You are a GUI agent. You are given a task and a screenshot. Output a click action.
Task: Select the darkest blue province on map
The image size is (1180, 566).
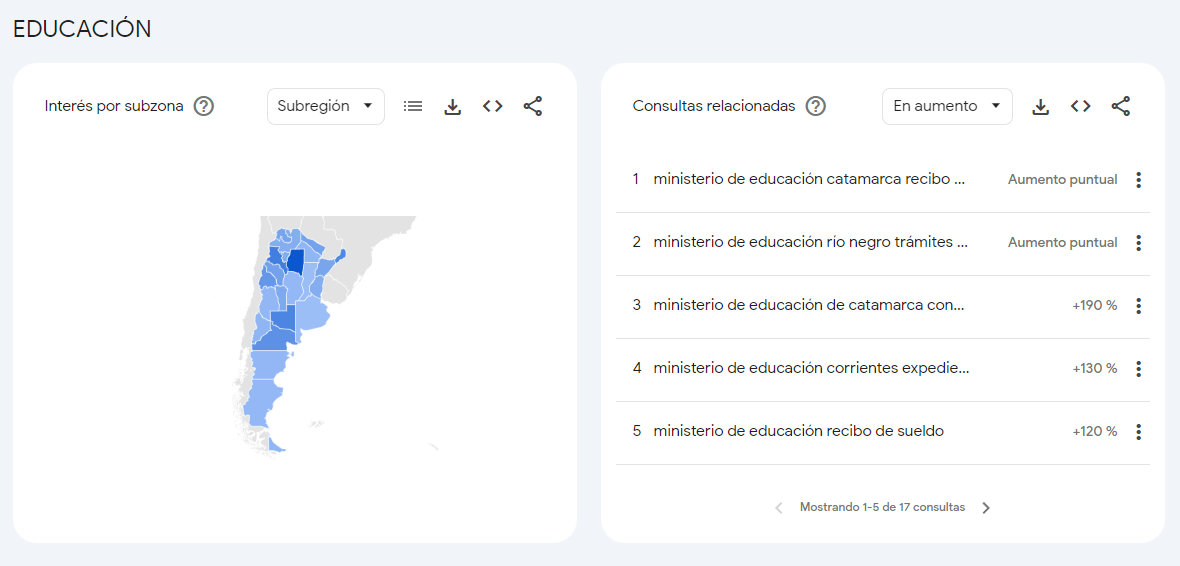[x=295, y=262]
